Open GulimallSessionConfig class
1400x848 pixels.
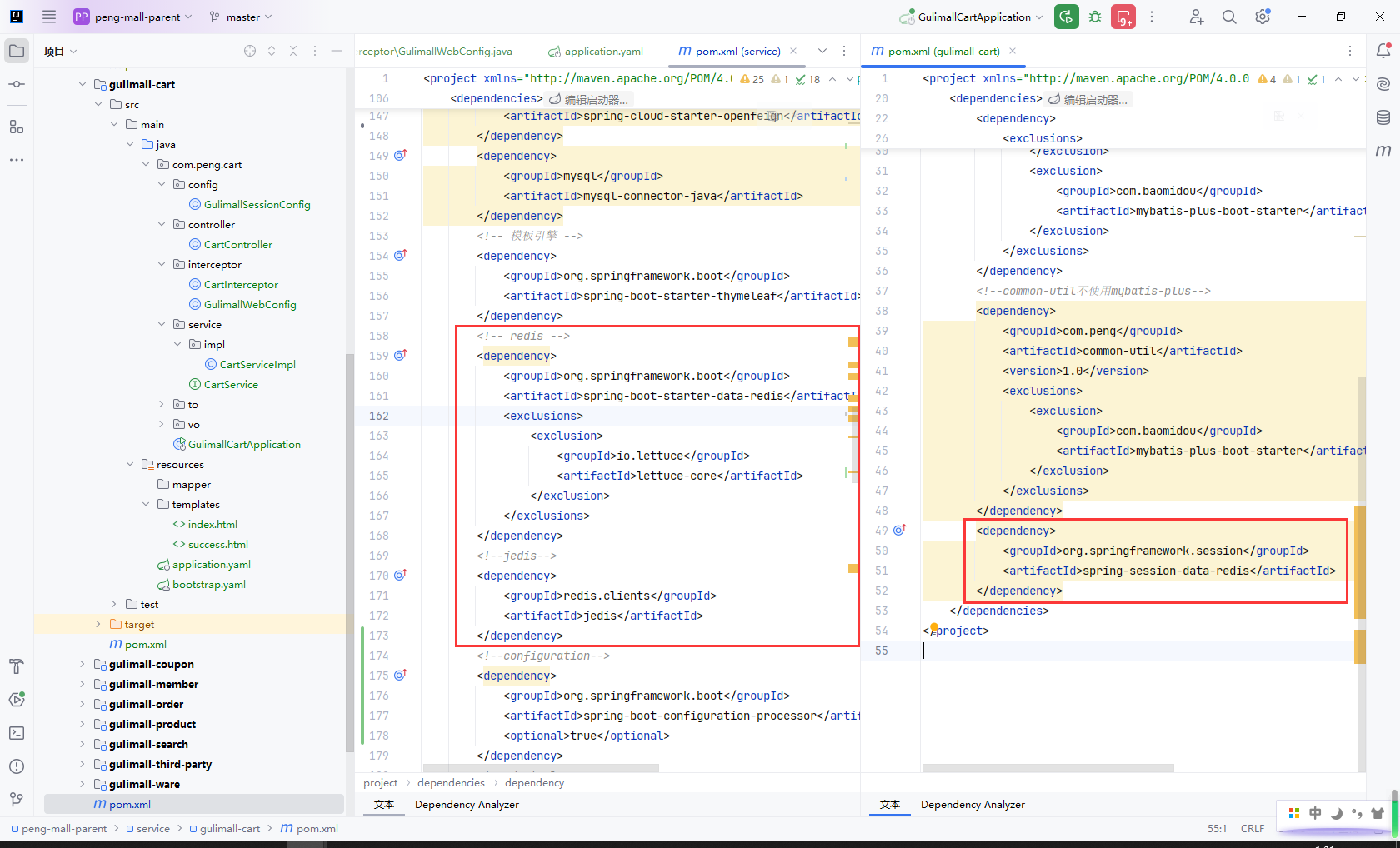coord(257,204)
